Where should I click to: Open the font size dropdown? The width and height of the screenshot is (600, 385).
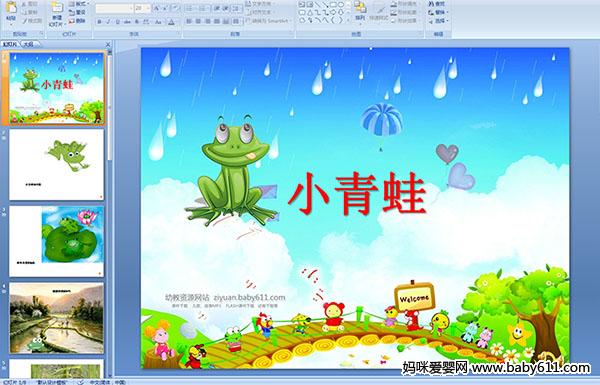pos(148,8)
